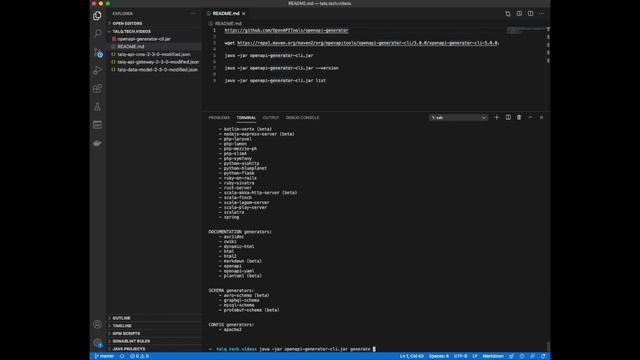Image resolution: width=640 pixels, height=360 pixels.
Task: Click the editor minimap
Action: click(x=526, y=30)
